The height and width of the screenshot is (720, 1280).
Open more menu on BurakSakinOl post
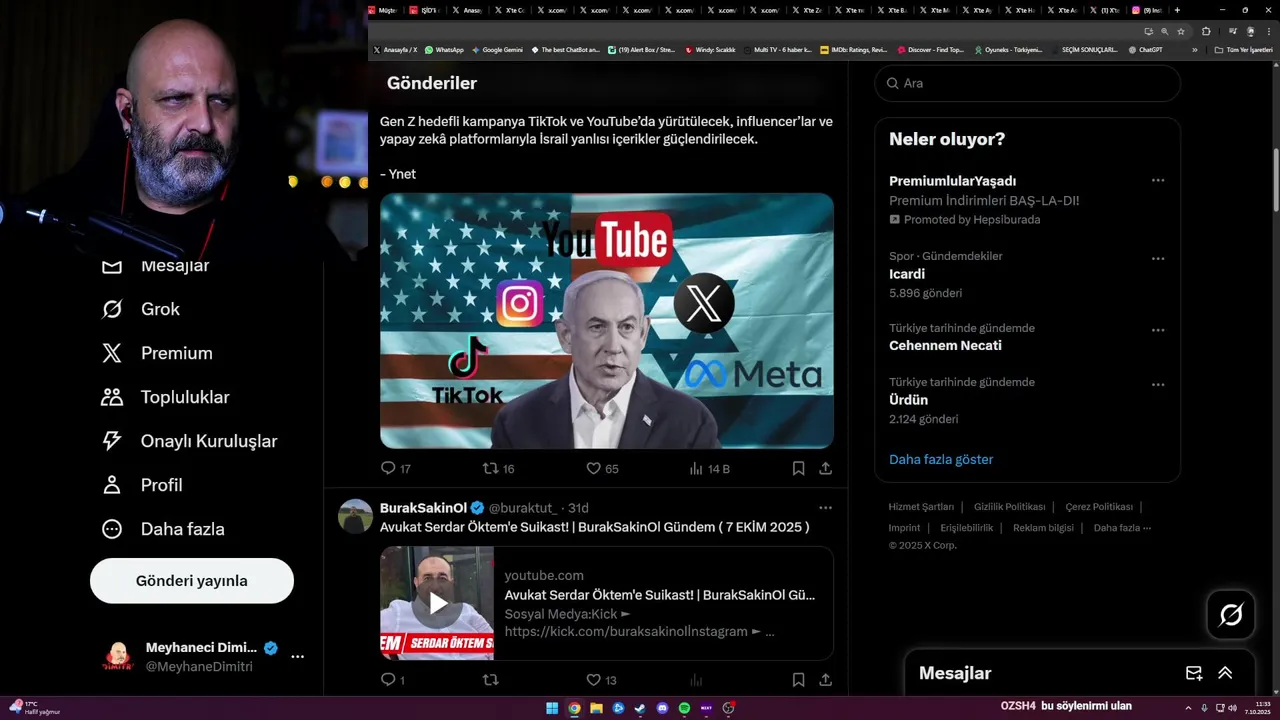click(x=825, y=508)
